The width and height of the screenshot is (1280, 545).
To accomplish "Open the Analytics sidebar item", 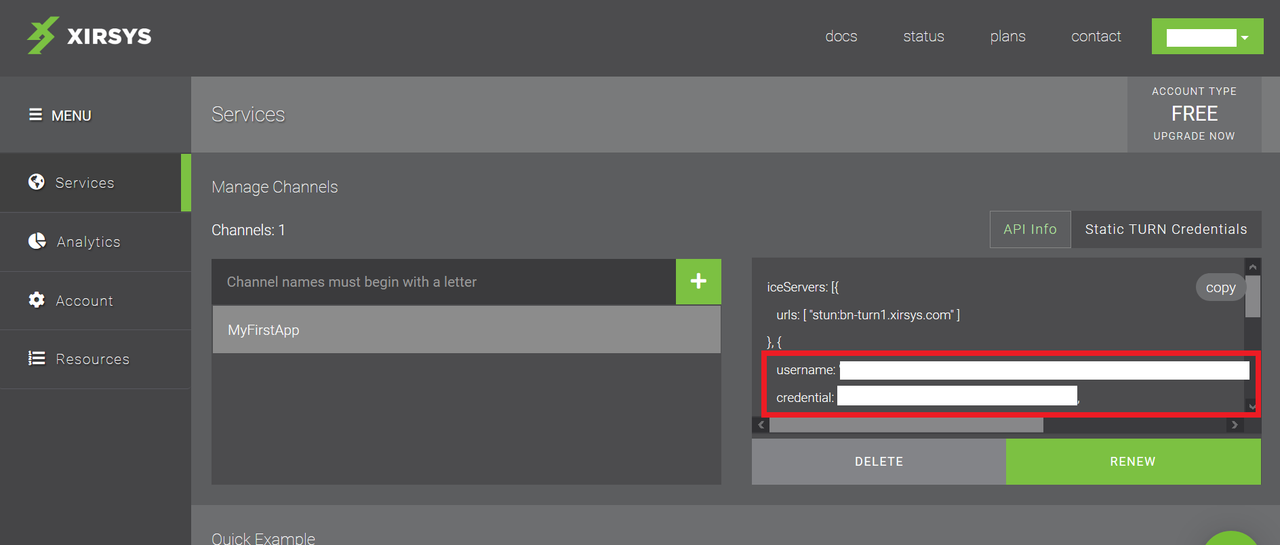I will [95, 242].
